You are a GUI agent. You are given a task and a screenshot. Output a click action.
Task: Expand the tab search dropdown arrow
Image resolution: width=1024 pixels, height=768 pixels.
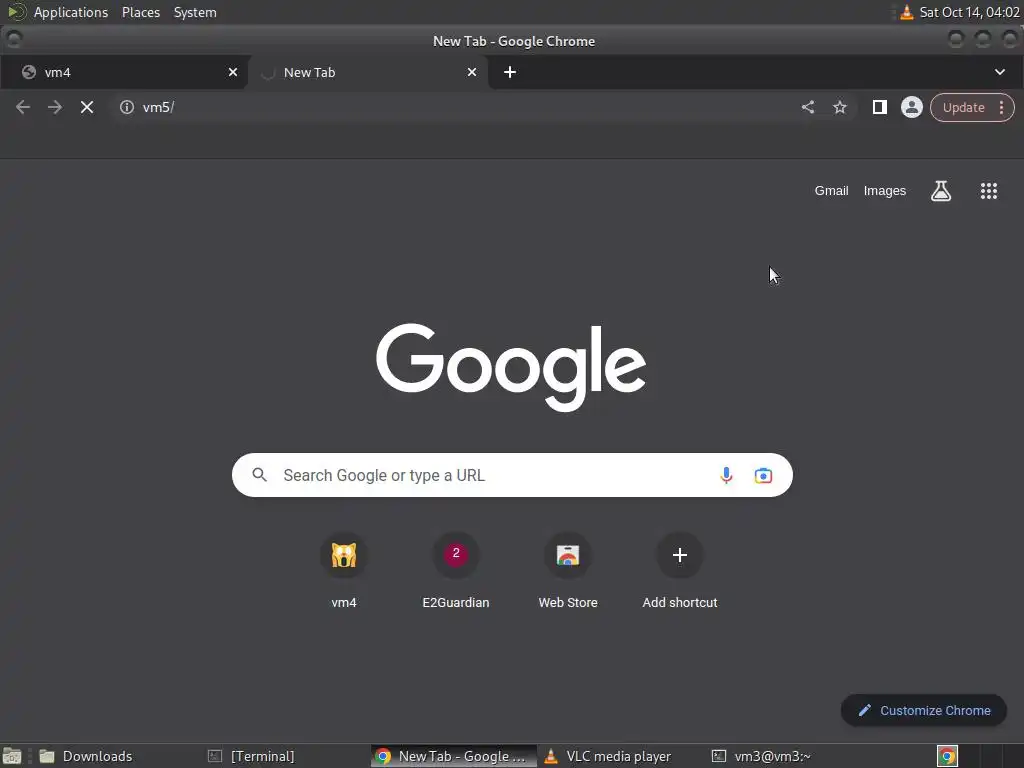pos(1000,72)
